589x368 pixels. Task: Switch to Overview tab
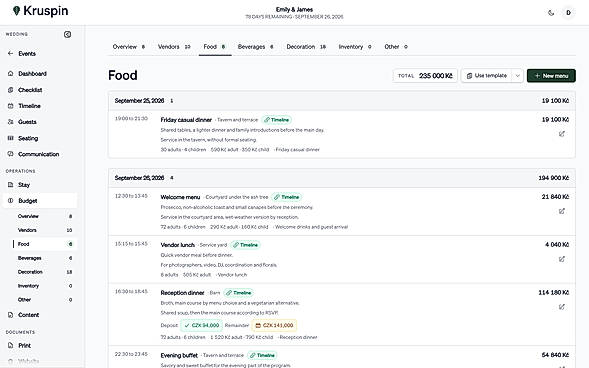tap(129, 47)
